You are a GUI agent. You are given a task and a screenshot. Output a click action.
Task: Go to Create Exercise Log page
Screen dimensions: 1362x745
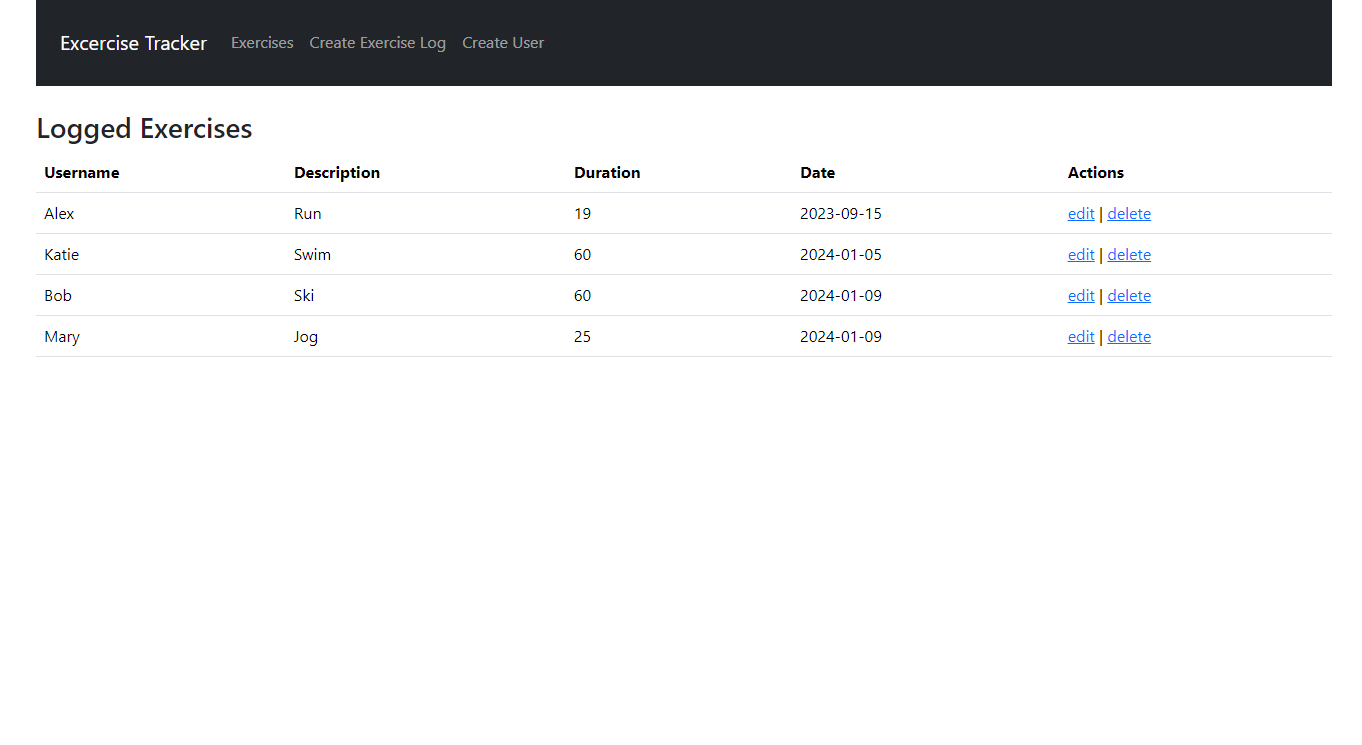coord(377,43)
